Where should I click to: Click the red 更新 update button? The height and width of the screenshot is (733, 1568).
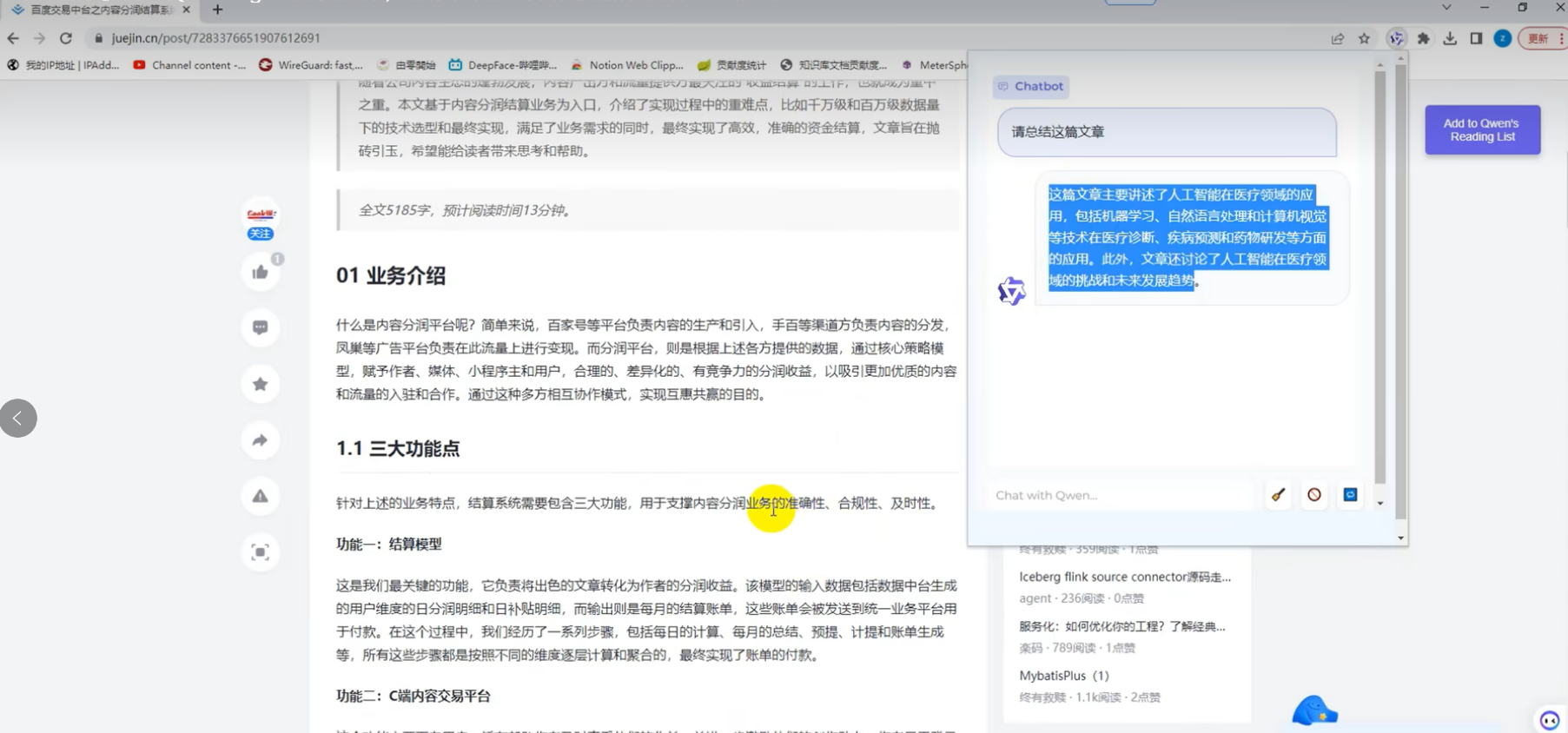click(x=1538, y=38)
